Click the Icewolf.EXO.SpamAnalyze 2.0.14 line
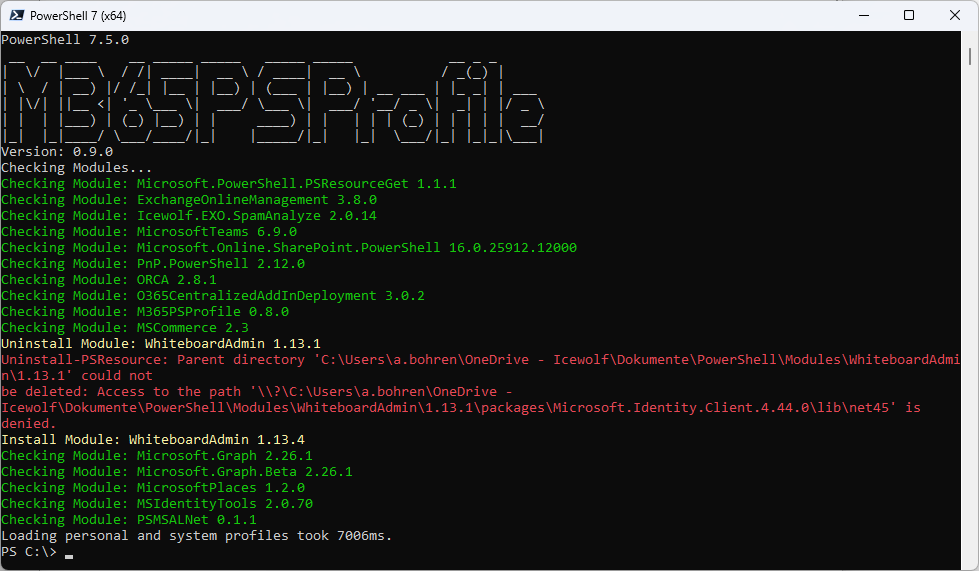 pyautogui.click(x=189, y=216)
